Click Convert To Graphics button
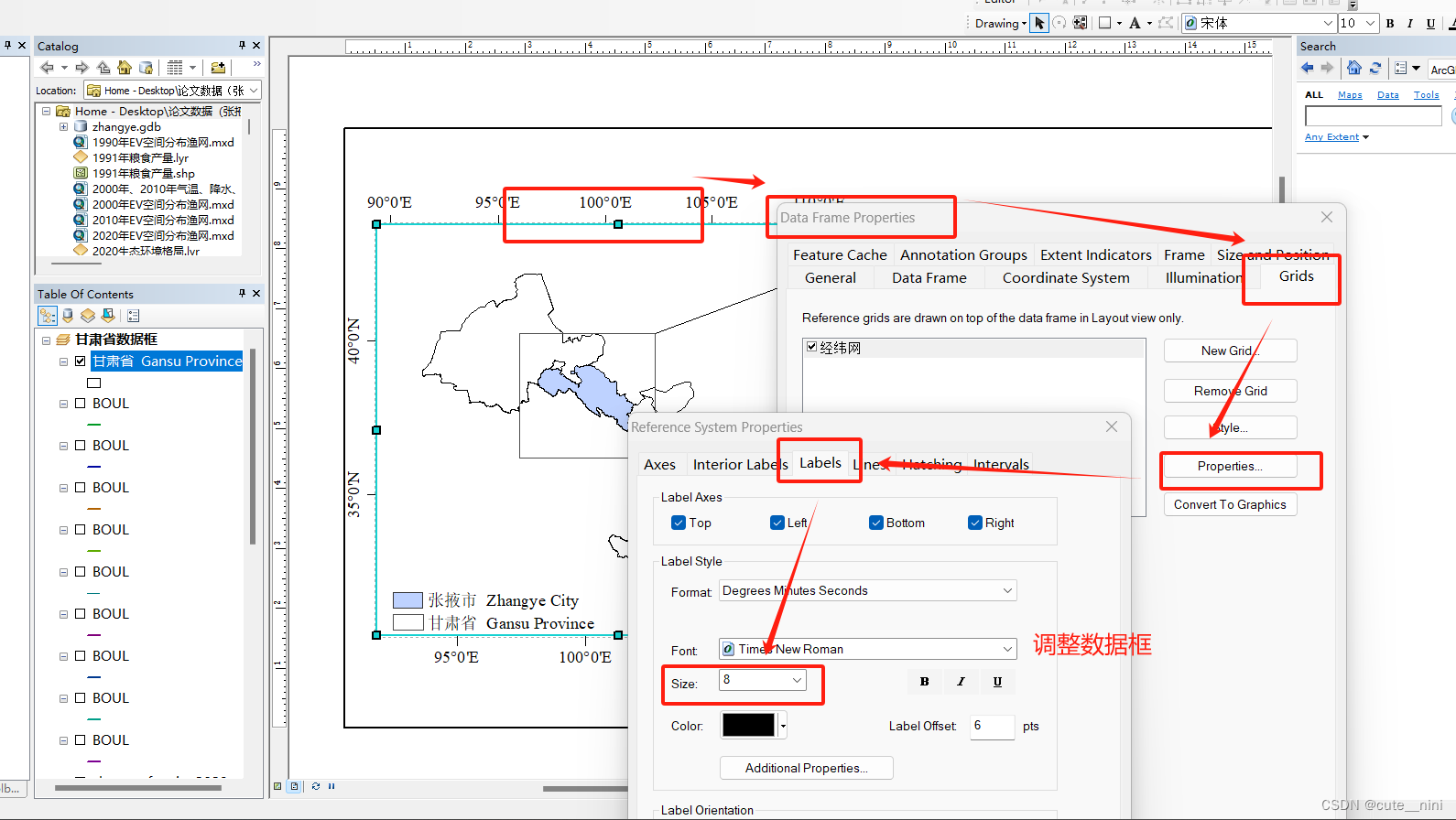 point(1230,504)
